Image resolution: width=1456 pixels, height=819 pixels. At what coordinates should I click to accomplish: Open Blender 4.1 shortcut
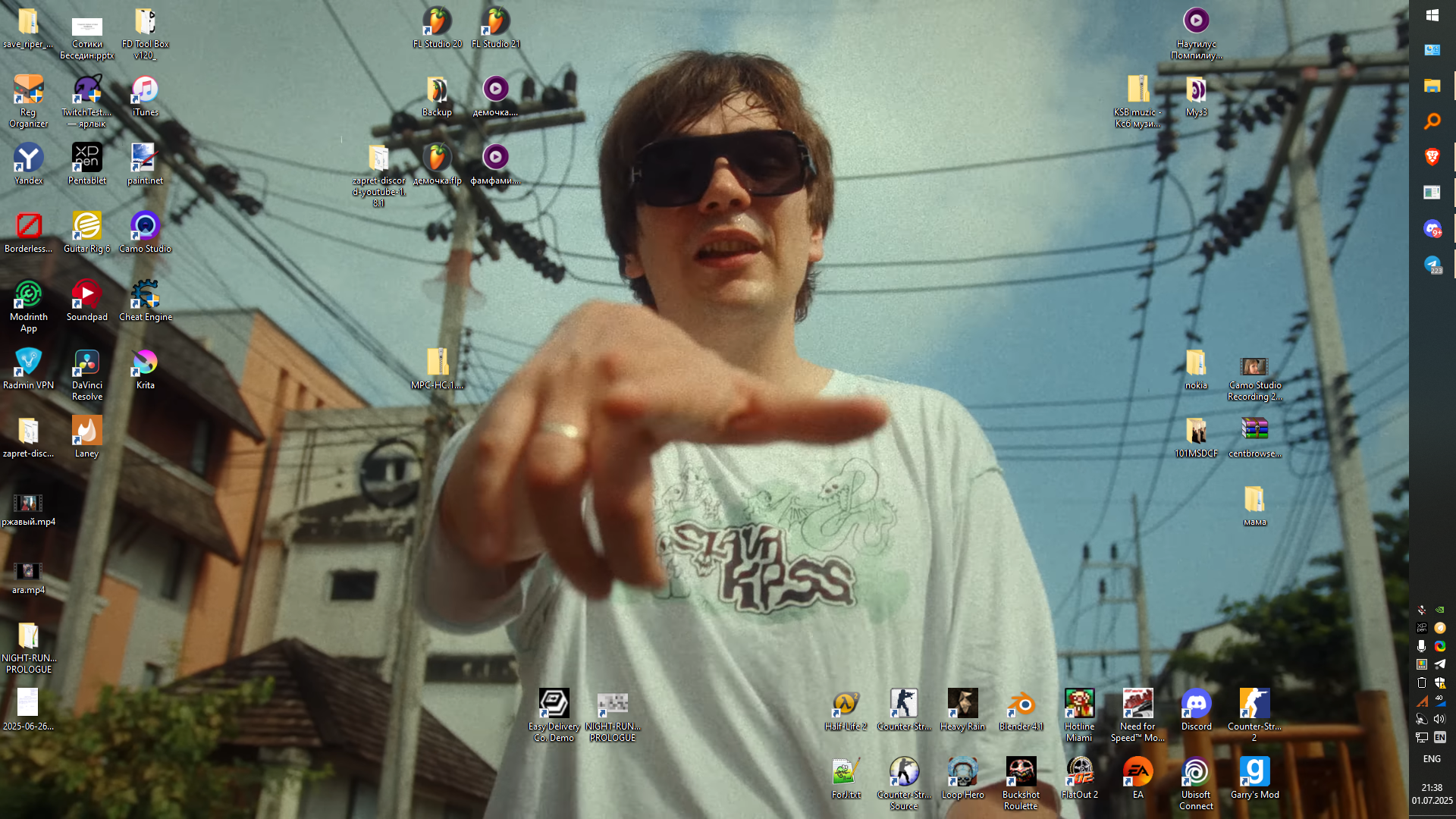pos(1021,704)
